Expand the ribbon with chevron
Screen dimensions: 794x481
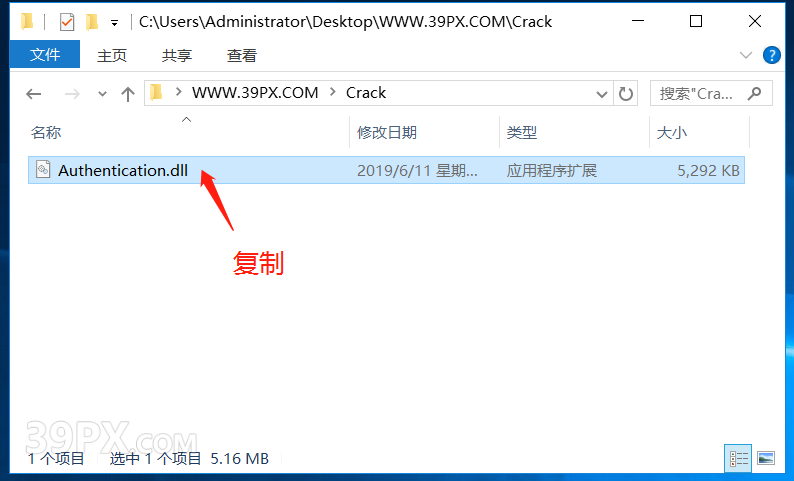(745, 55)
